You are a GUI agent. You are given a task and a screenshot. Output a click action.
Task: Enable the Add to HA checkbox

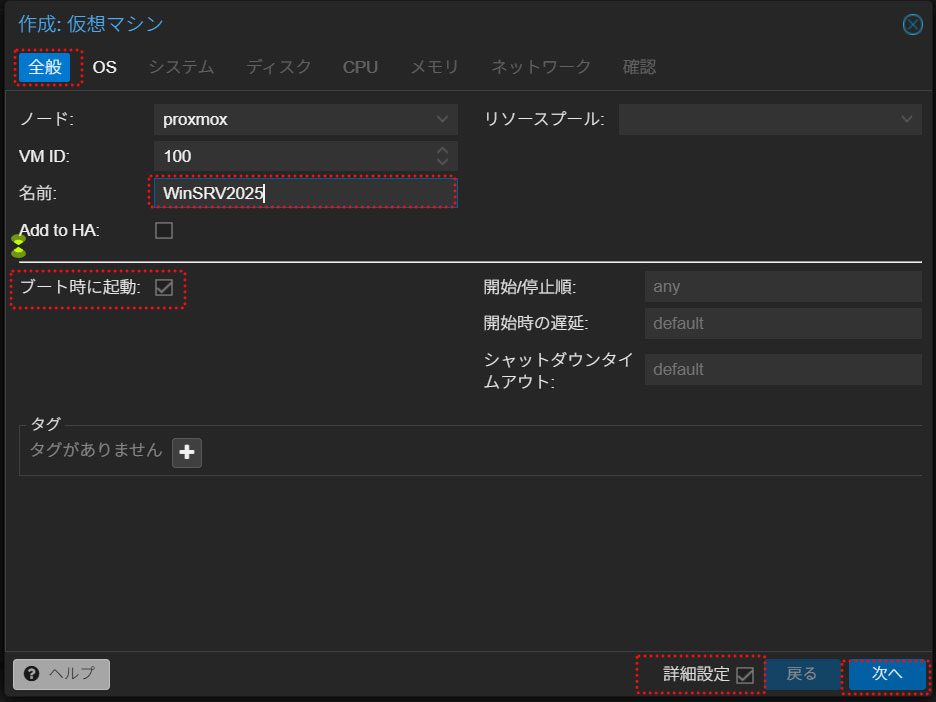(164, 231)
